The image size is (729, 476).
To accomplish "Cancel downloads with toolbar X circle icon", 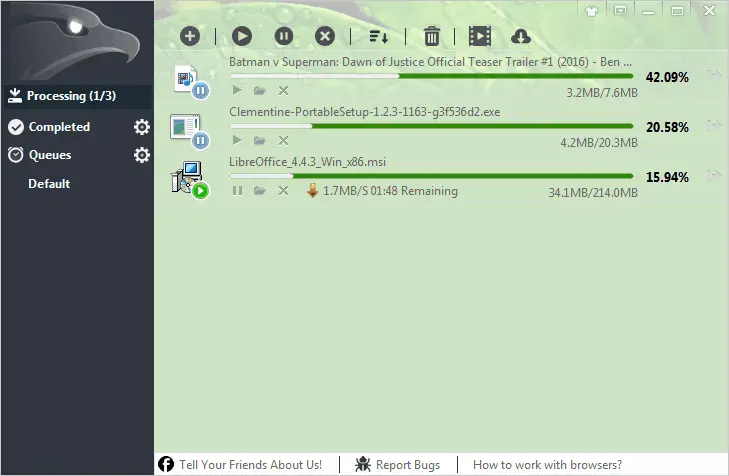I will point(325,36).
